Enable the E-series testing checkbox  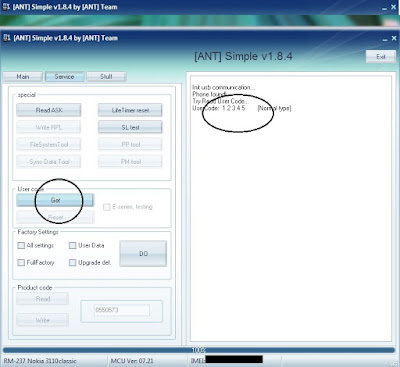[106, 207]
